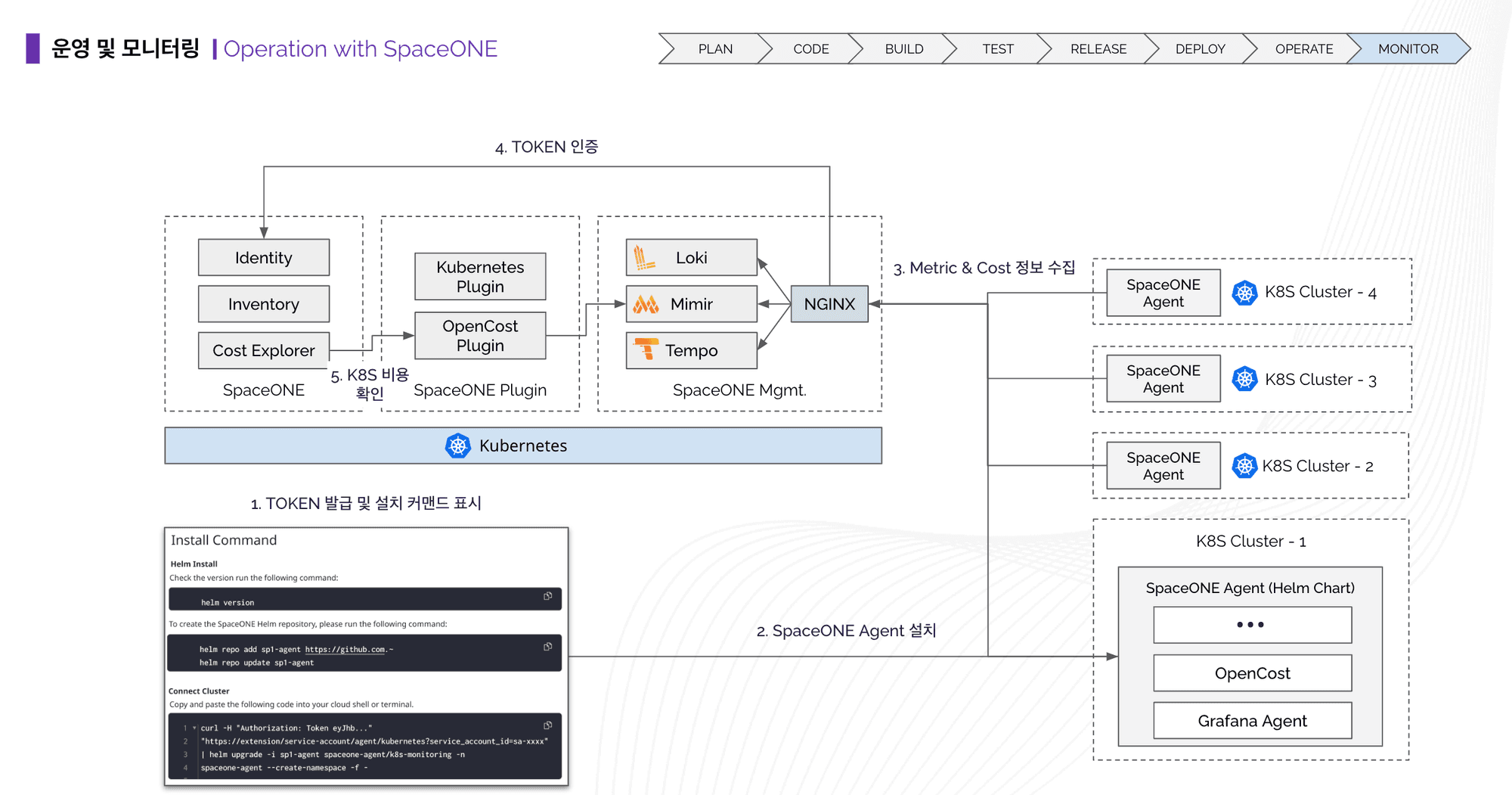Click Kubernetes icon beside K8S Cluster - 2
1512x795 pixels.
[x=1244, y=466]
